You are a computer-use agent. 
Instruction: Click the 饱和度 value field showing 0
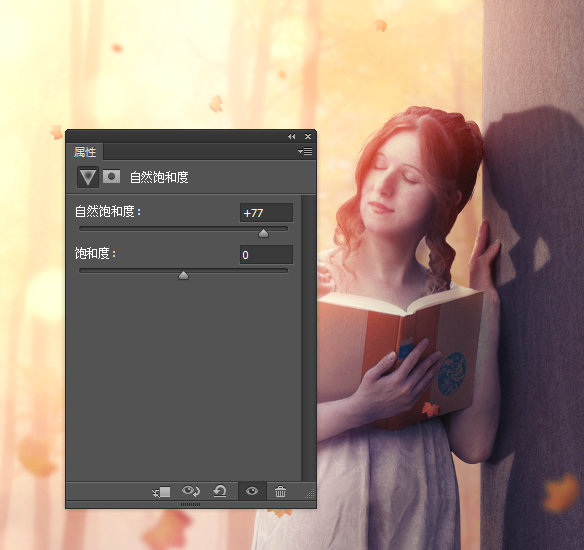[266, 255]
